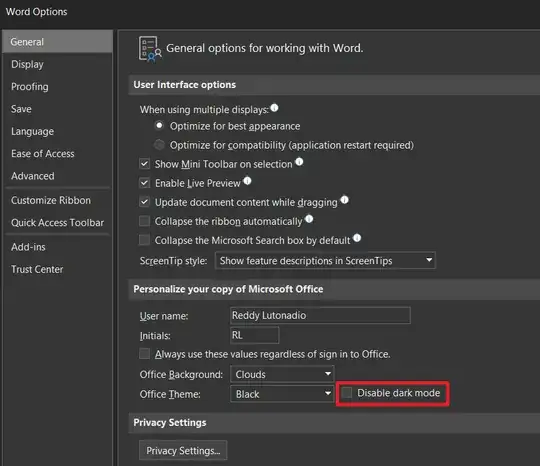Screen dimensions: 540x466
Task: Check Collapse the ribbon automatically
Action: pyautogui.click(x=144, y=221)
